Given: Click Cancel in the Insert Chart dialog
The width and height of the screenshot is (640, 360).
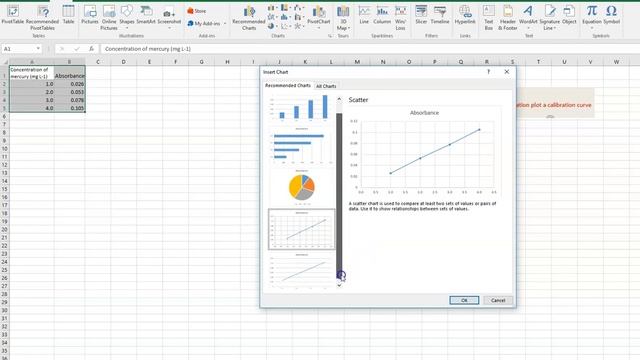Looking at the screenshot, I should [498, 300].
